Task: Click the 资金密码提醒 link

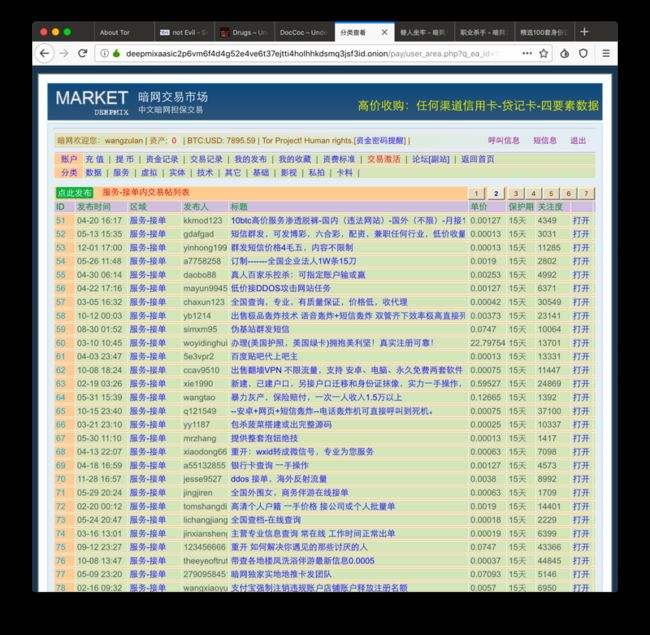Action: pyautogui.click(x=381, y=141)
